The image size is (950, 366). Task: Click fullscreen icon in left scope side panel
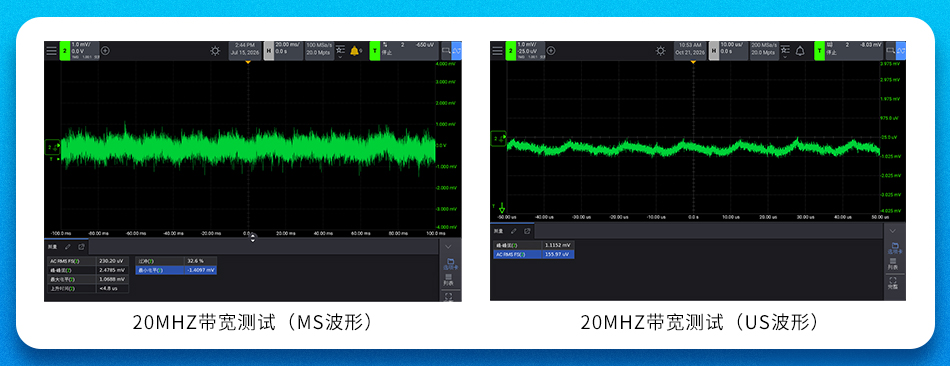(x=448, y=297)
